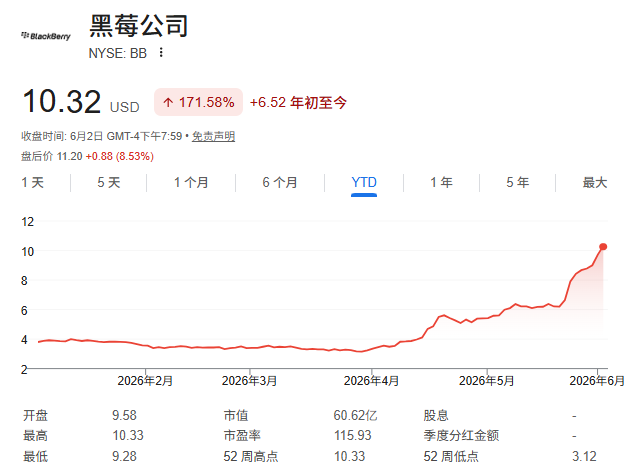Select the YTD range tab
The image size is (626, 475).
coord(364,182)
